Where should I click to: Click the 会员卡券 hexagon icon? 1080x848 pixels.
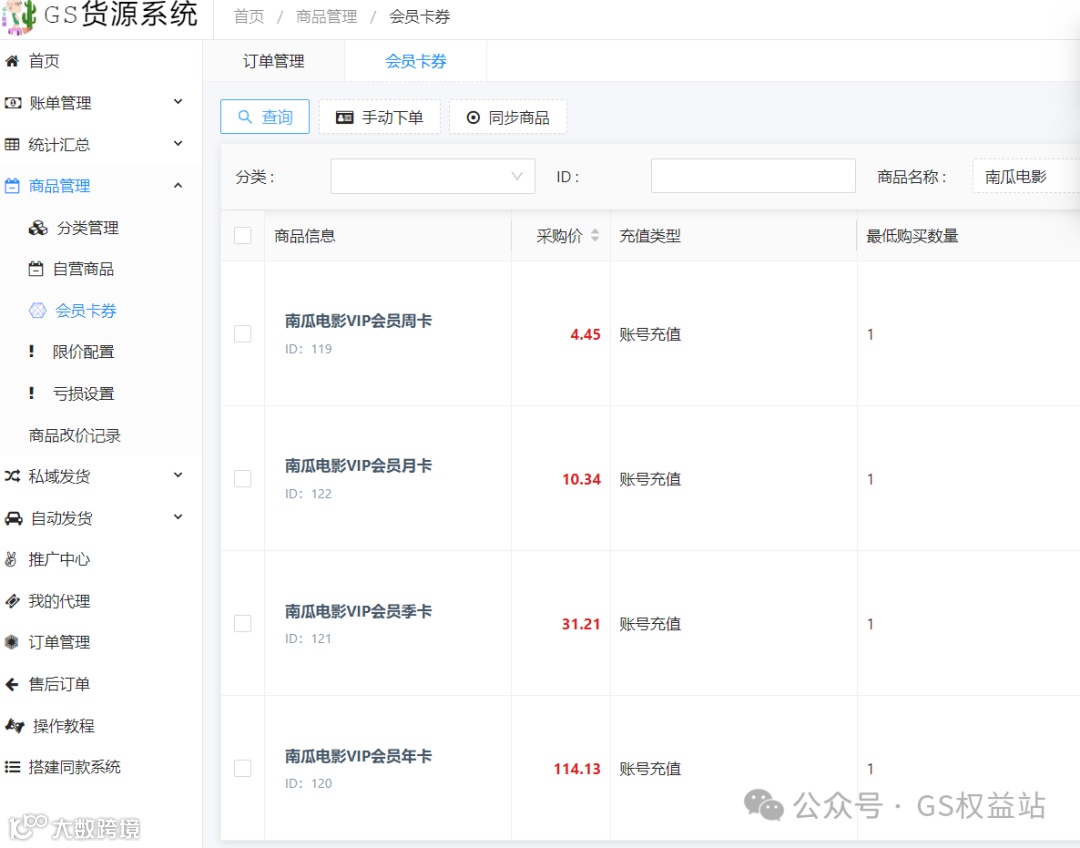tap(37, 311)
